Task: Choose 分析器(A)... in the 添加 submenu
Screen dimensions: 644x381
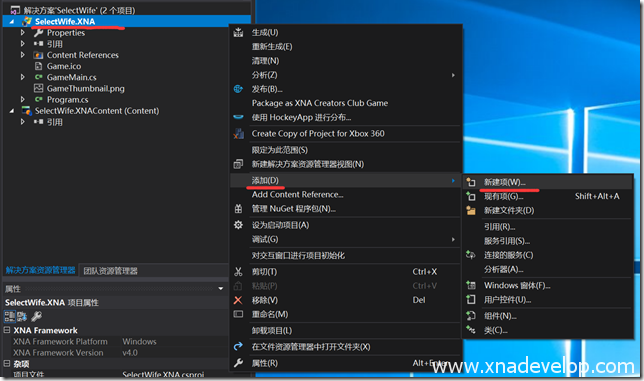Action: [x=547, y=269]
